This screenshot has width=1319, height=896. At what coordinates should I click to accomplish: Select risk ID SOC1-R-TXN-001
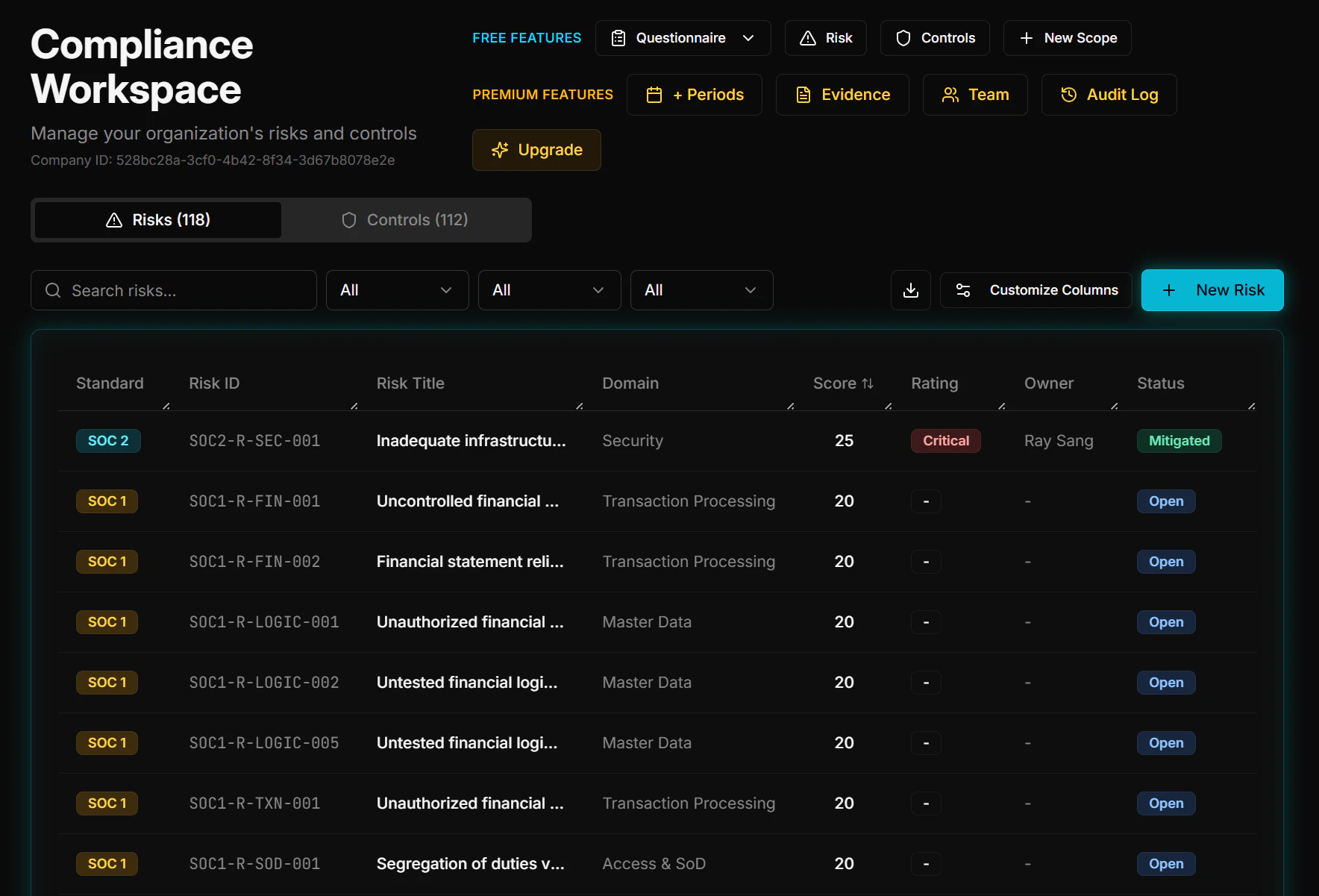click(254, 803)
